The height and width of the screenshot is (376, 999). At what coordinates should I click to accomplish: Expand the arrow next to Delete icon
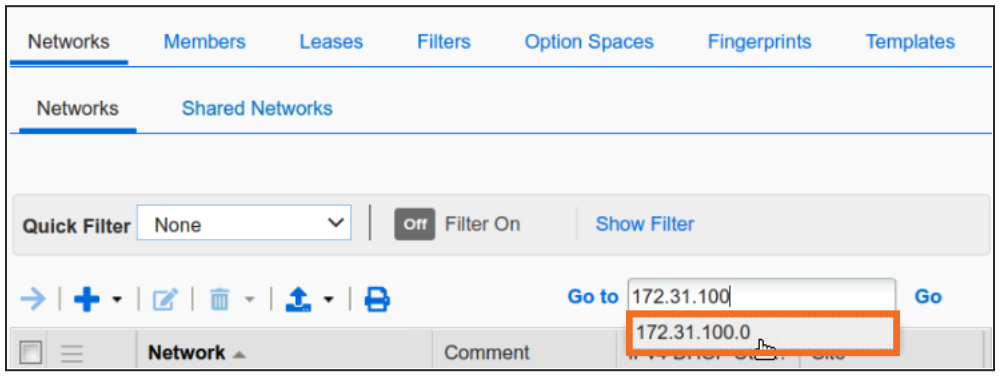[x=250, y=299]
